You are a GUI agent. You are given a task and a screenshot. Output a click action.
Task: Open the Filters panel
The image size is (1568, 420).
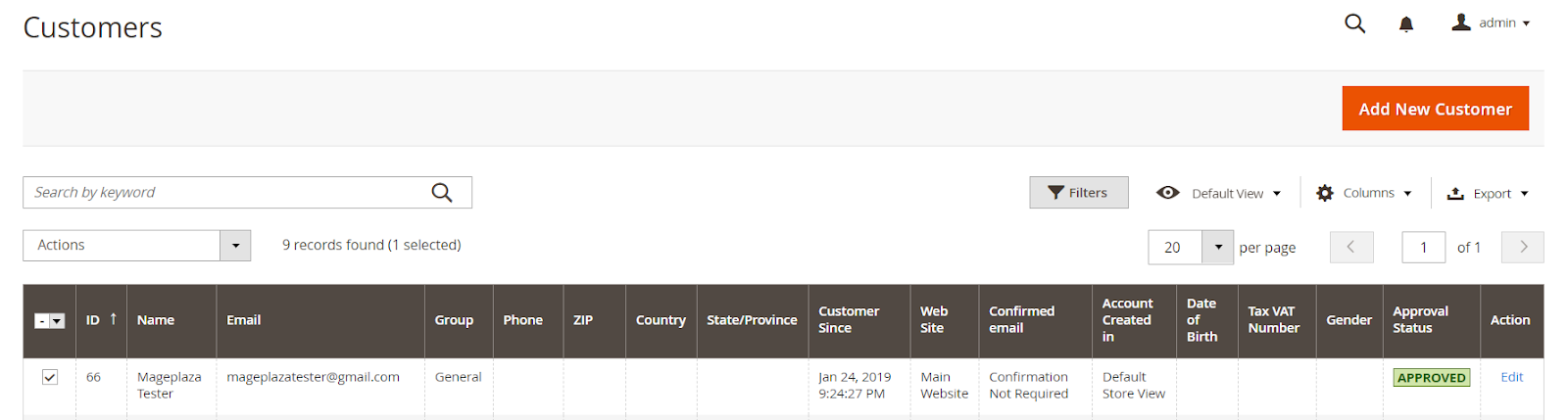pyautogui.click(x=1078, y=193)
